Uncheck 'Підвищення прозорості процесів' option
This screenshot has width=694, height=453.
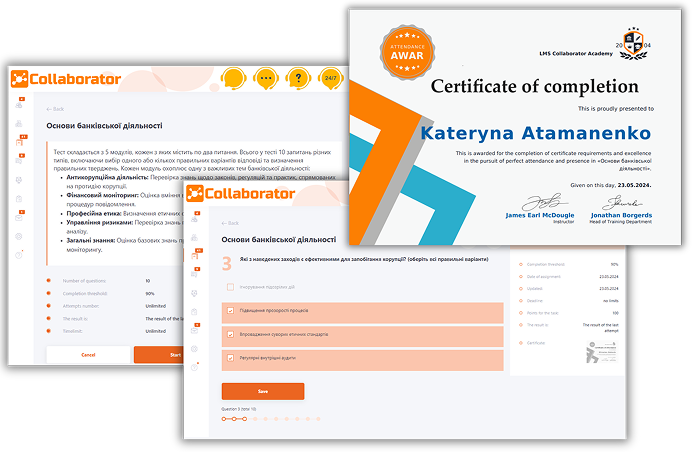(x=231, y=310)
